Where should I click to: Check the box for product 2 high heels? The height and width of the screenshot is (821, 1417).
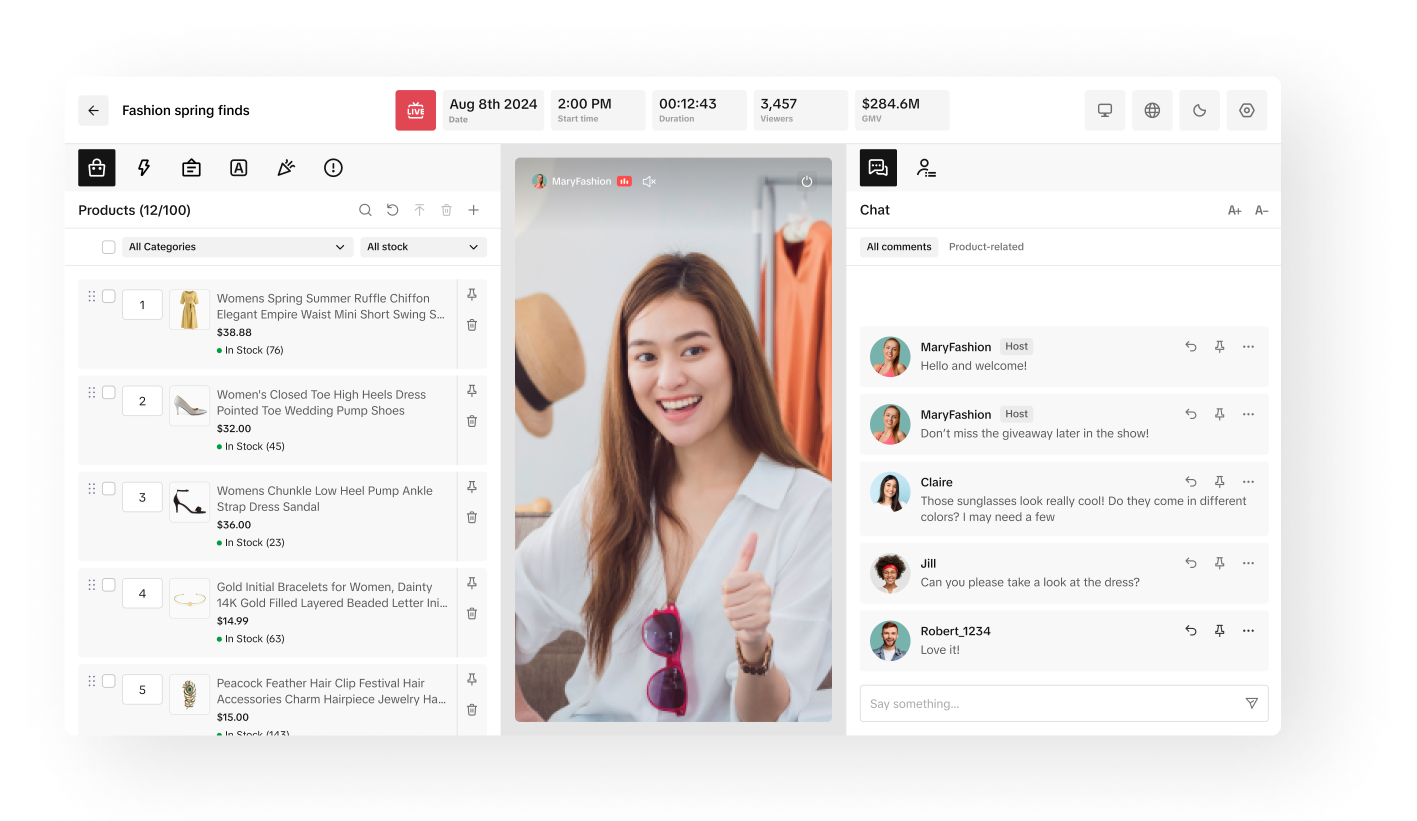pos(109,393)
